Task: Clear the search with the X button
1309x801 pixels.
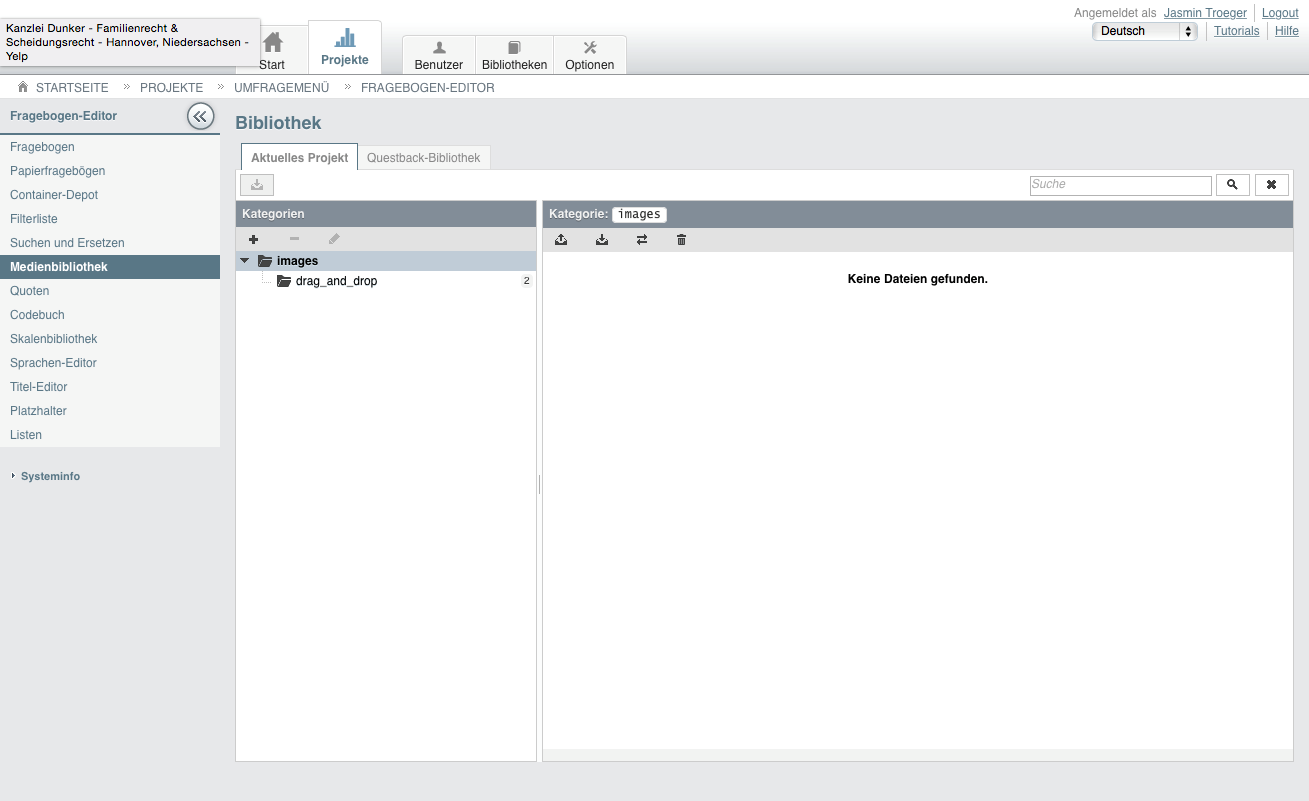Action: tap(1272, 185)
